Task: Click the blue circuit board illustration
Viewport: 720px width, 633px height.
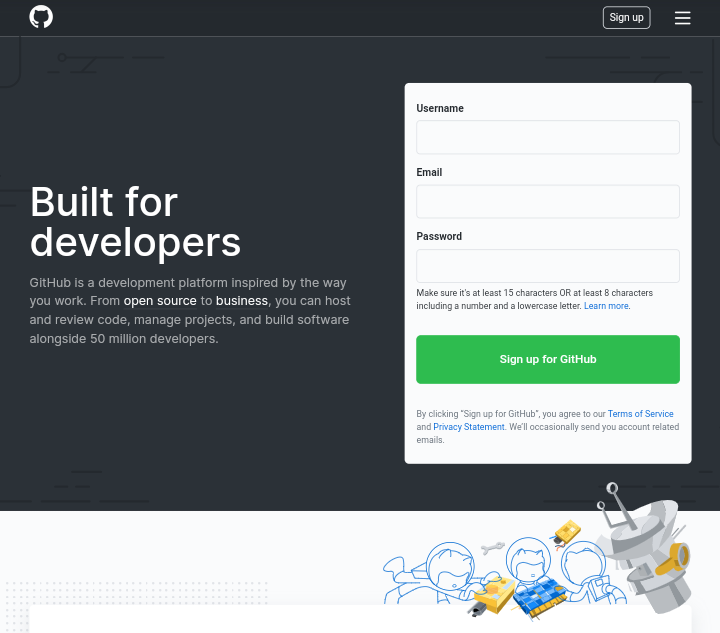Action: click(539, 597)
